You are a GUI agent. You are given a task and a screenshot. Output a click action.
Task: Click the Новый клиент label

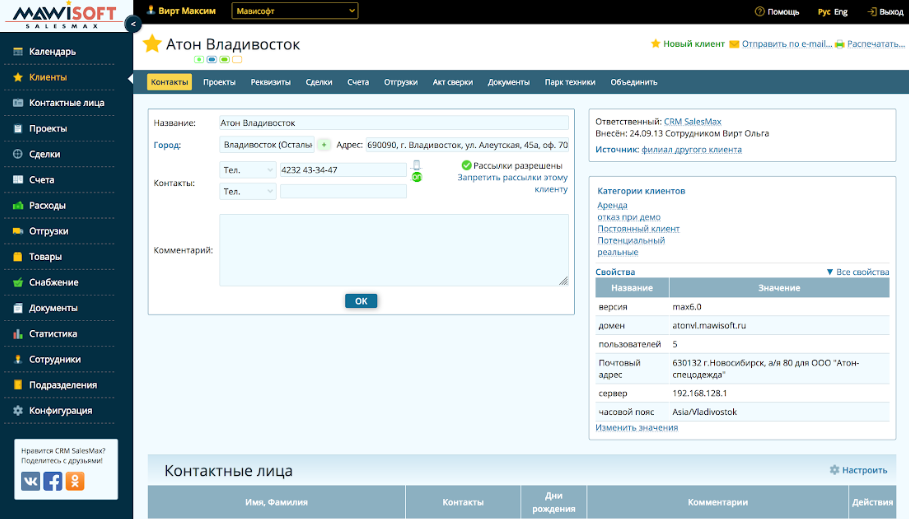click(x=694, y=44)
